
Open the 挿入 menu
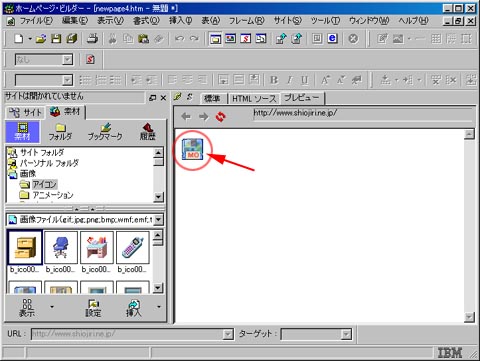click(180, 21)
